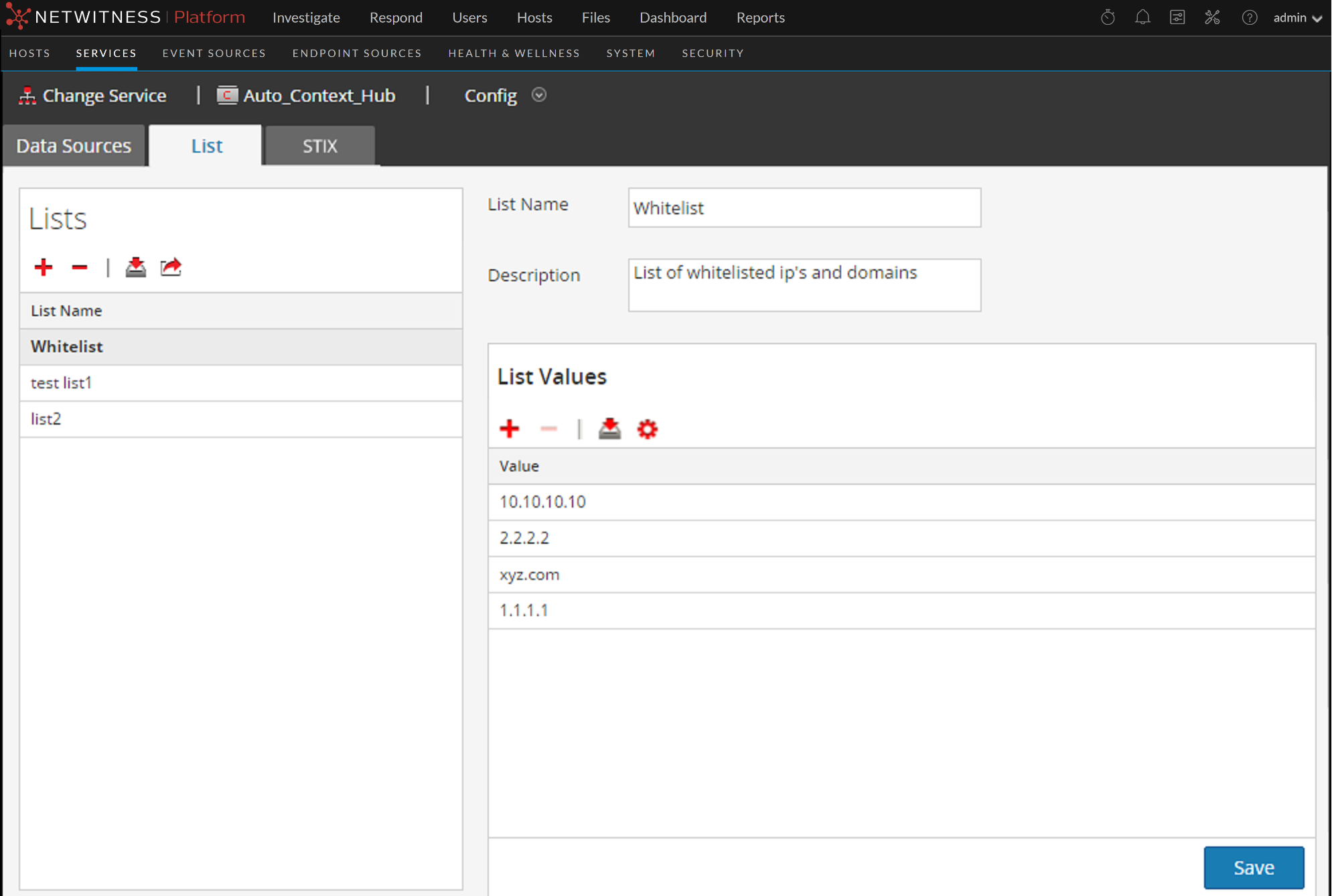Switch to the STIX tab
Image resolution: width=1332 pixels, height=896 pixels.
(x=319, y=146)
